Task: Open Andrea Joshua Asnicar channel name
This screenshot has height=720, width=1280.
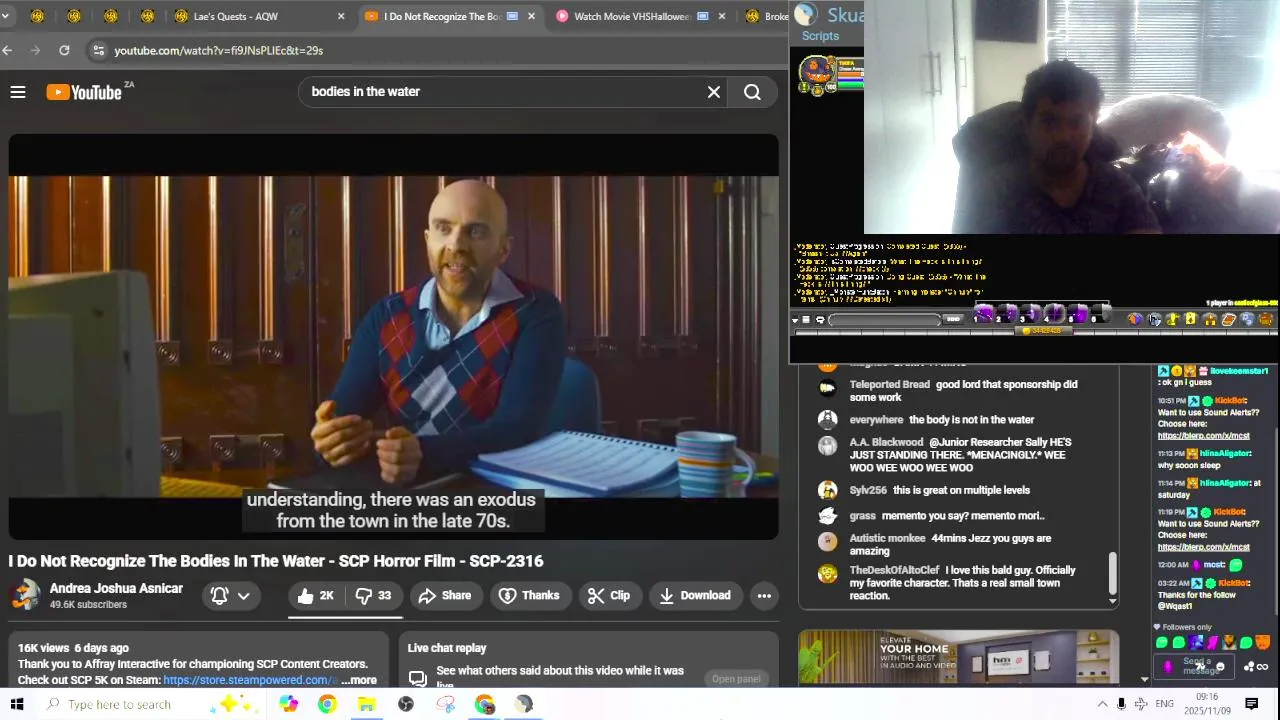Action: [x=116, y=589]
